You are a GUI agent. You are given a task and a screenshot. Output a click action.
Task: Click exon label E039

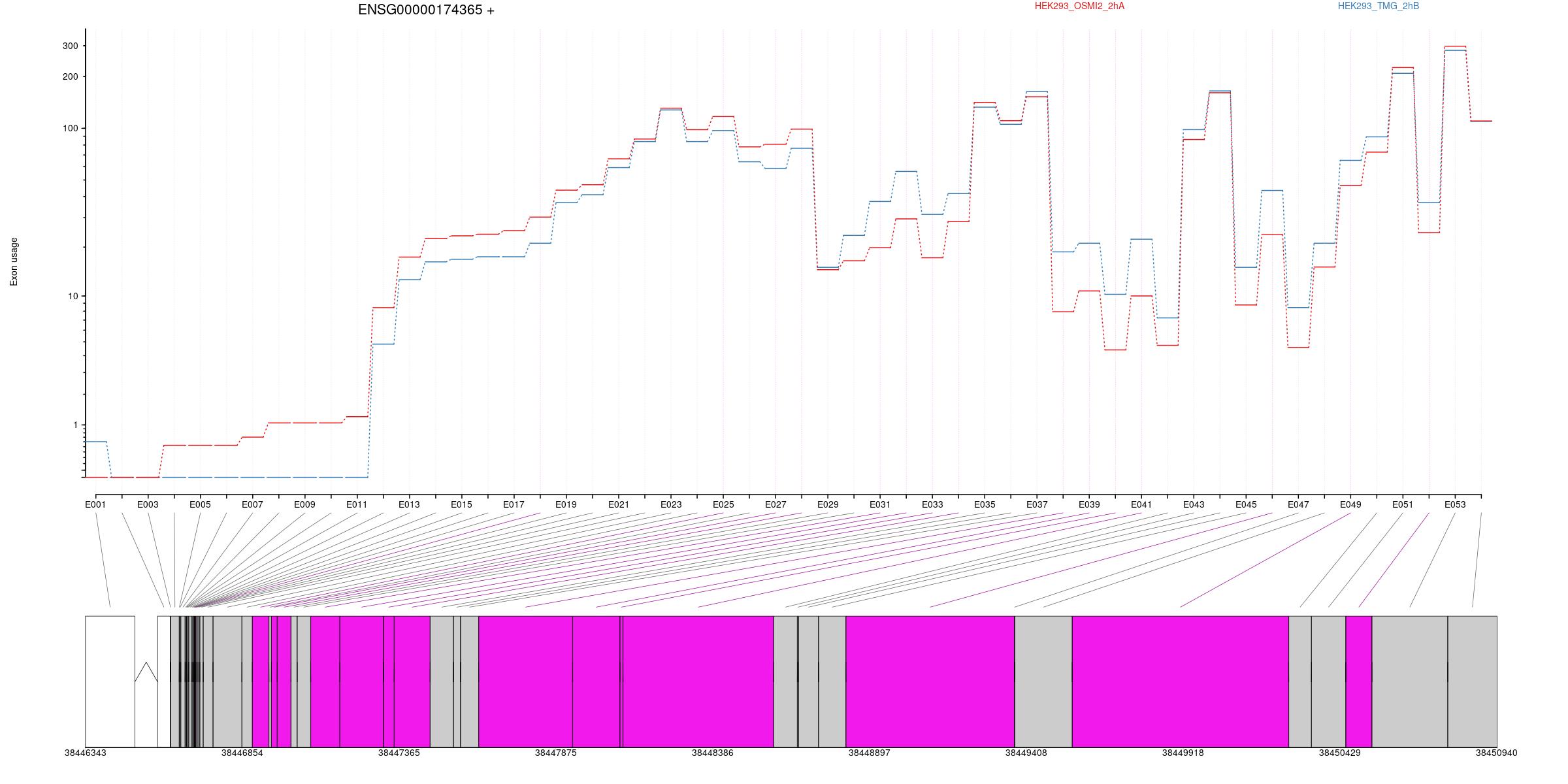coord(1089,504)
